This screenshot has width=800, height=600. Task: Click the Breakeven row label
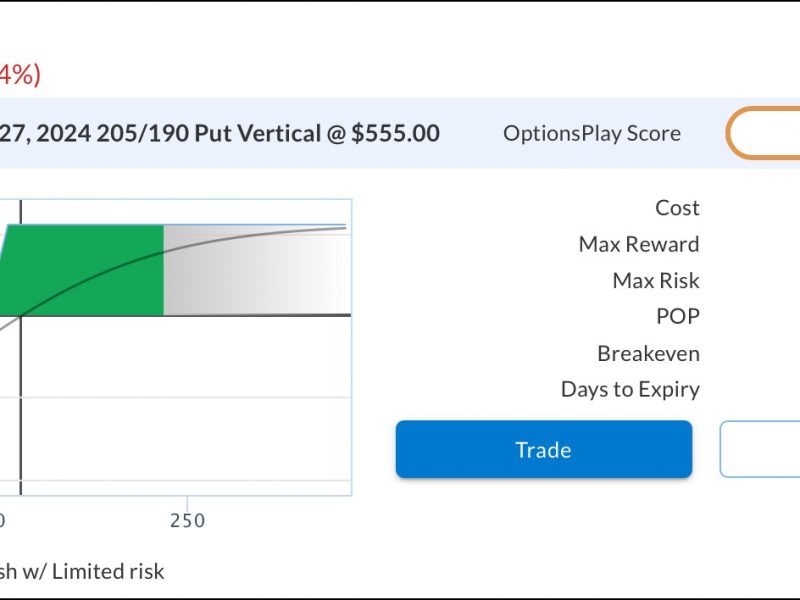pos(648,354)
